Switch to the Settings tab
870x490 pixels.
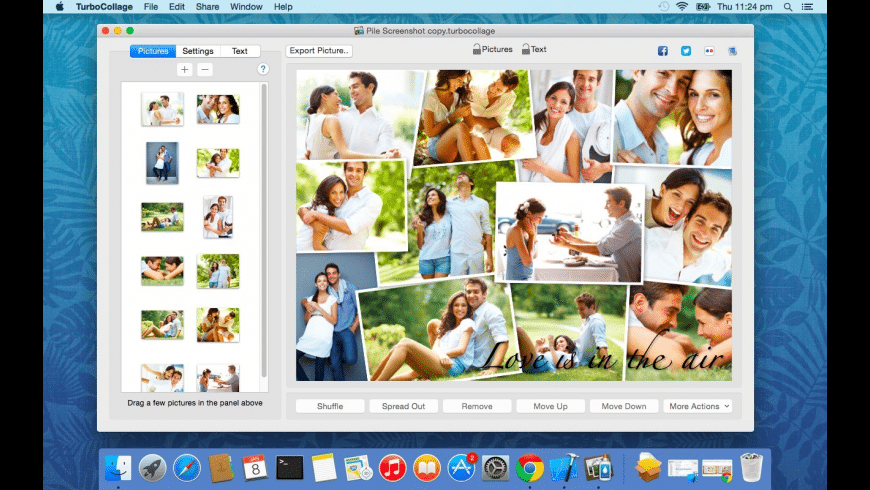[197, 51]
